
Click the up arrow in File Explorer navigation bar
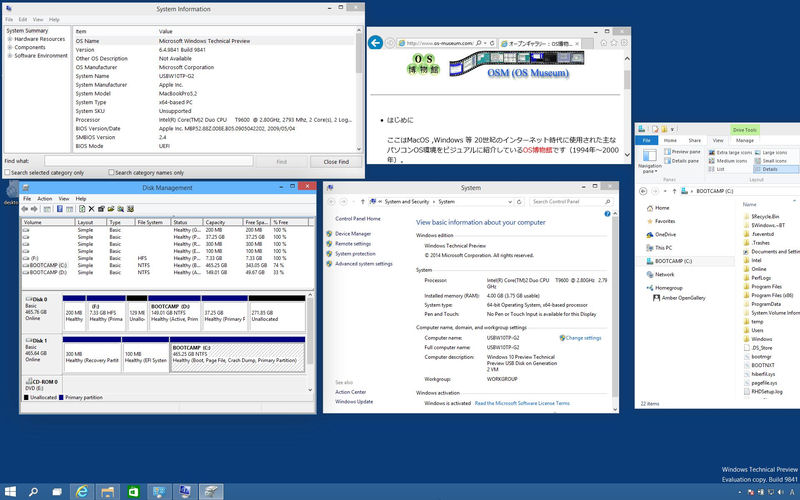pos(674,191)
